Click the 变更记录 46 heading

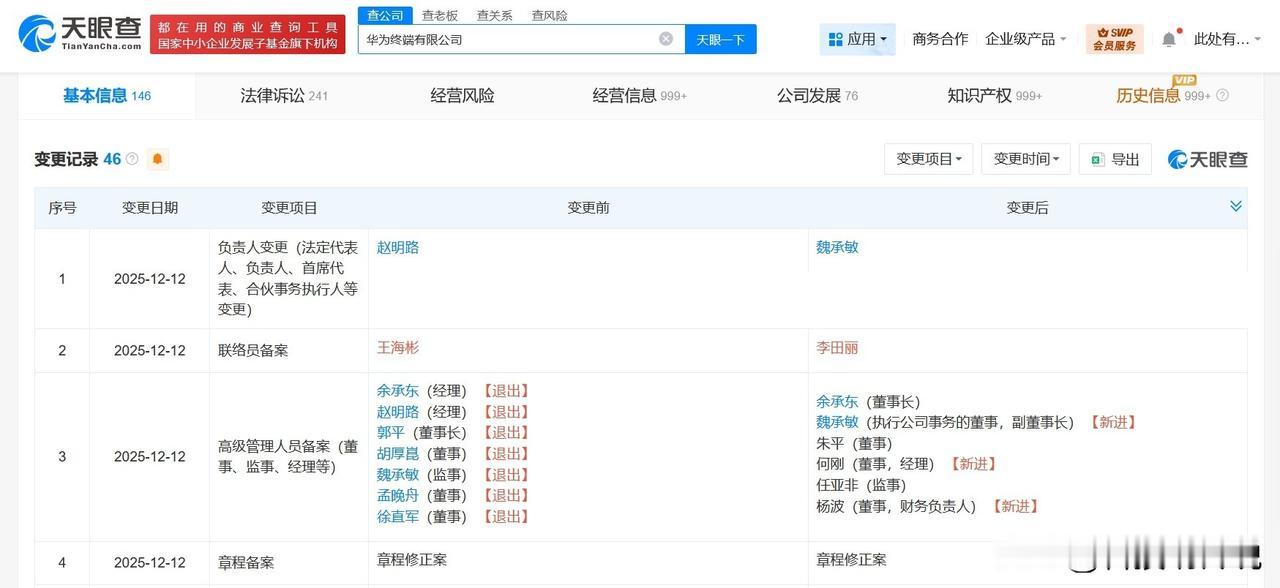(78, 159)
